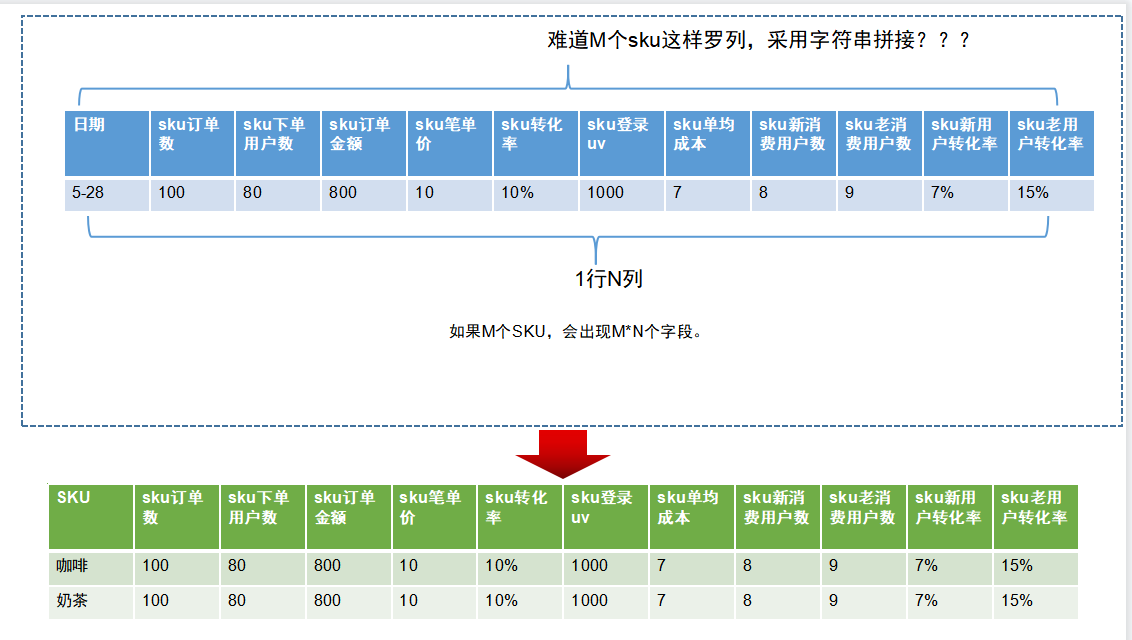The image size is (1132, 640).
Task: Click 'sku登录uv' header in green table
Action: (605, 516)
